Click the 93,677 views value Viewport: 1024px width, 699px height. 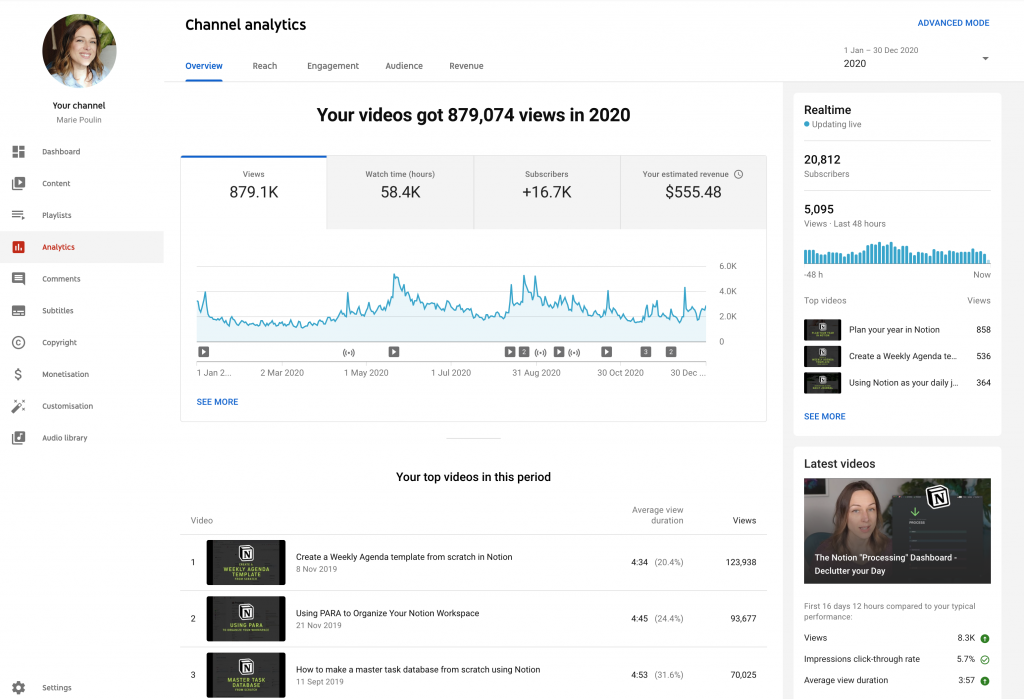(x=743, y=619)
